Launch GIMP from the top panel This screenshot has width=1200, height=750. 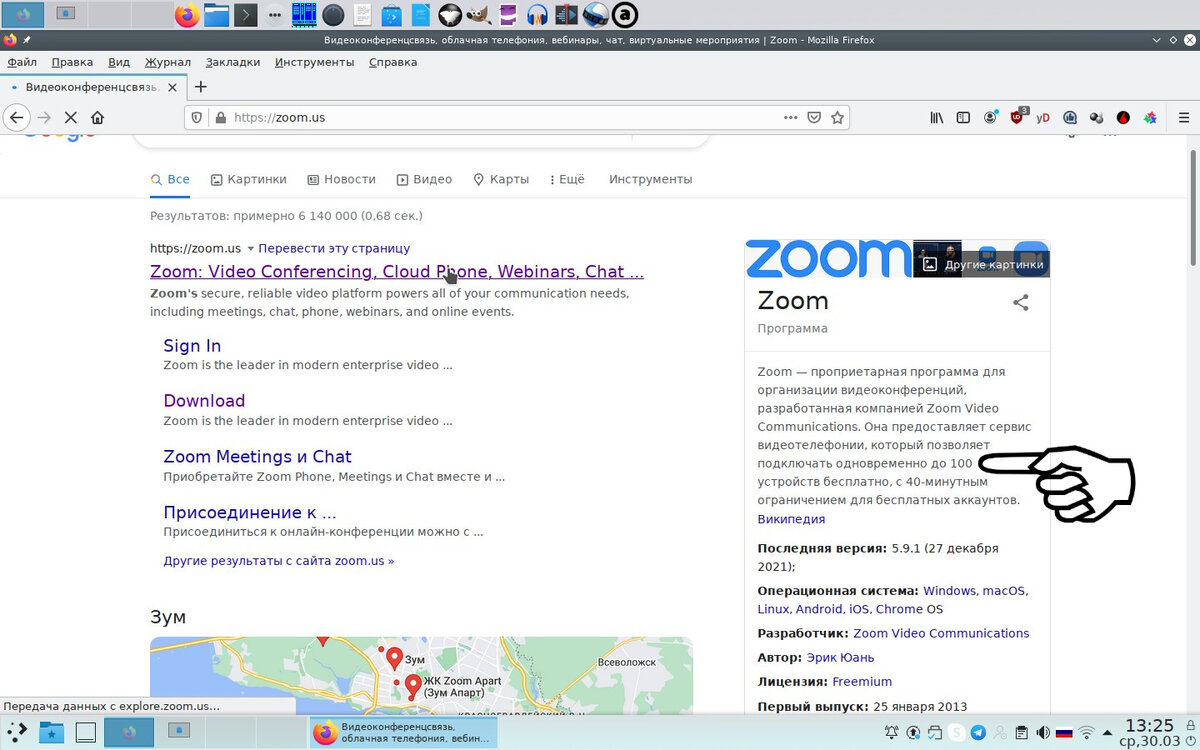(x=478, y=15)
